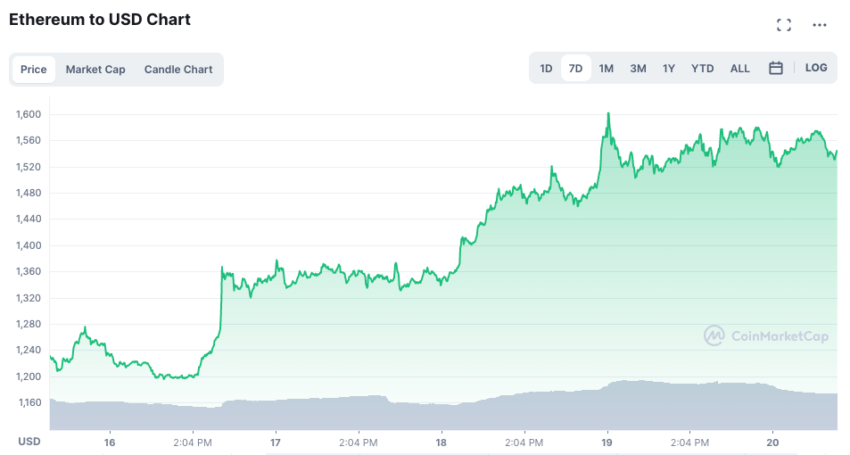Show the ALL time range
The width and height of the screenshot is (850, 455).
739,68
